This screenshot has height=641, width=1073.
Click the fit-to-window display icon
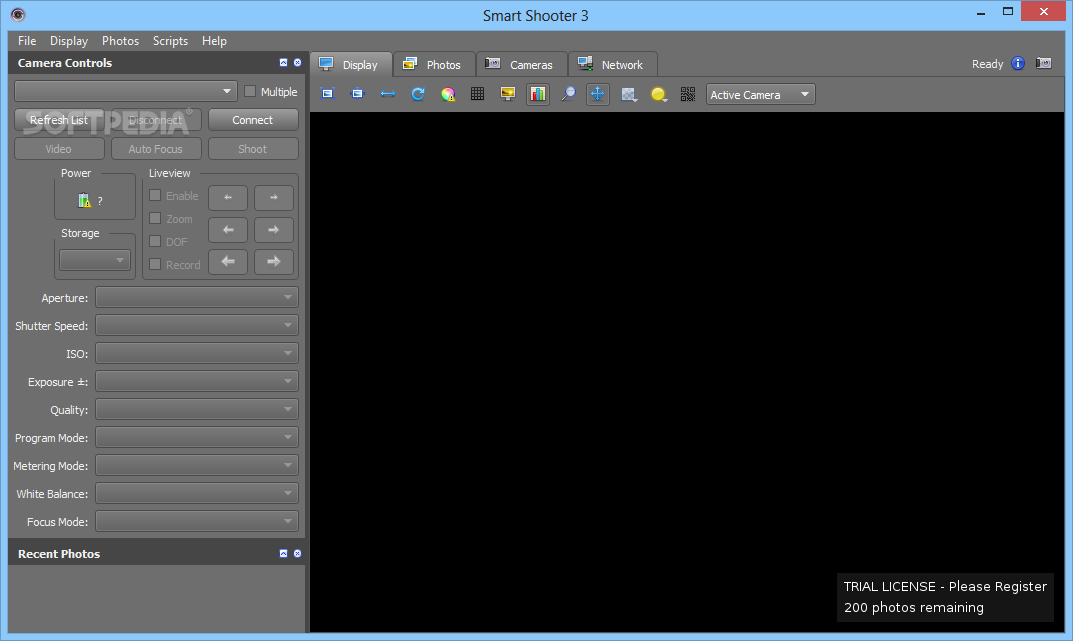(x=328, y=94)
